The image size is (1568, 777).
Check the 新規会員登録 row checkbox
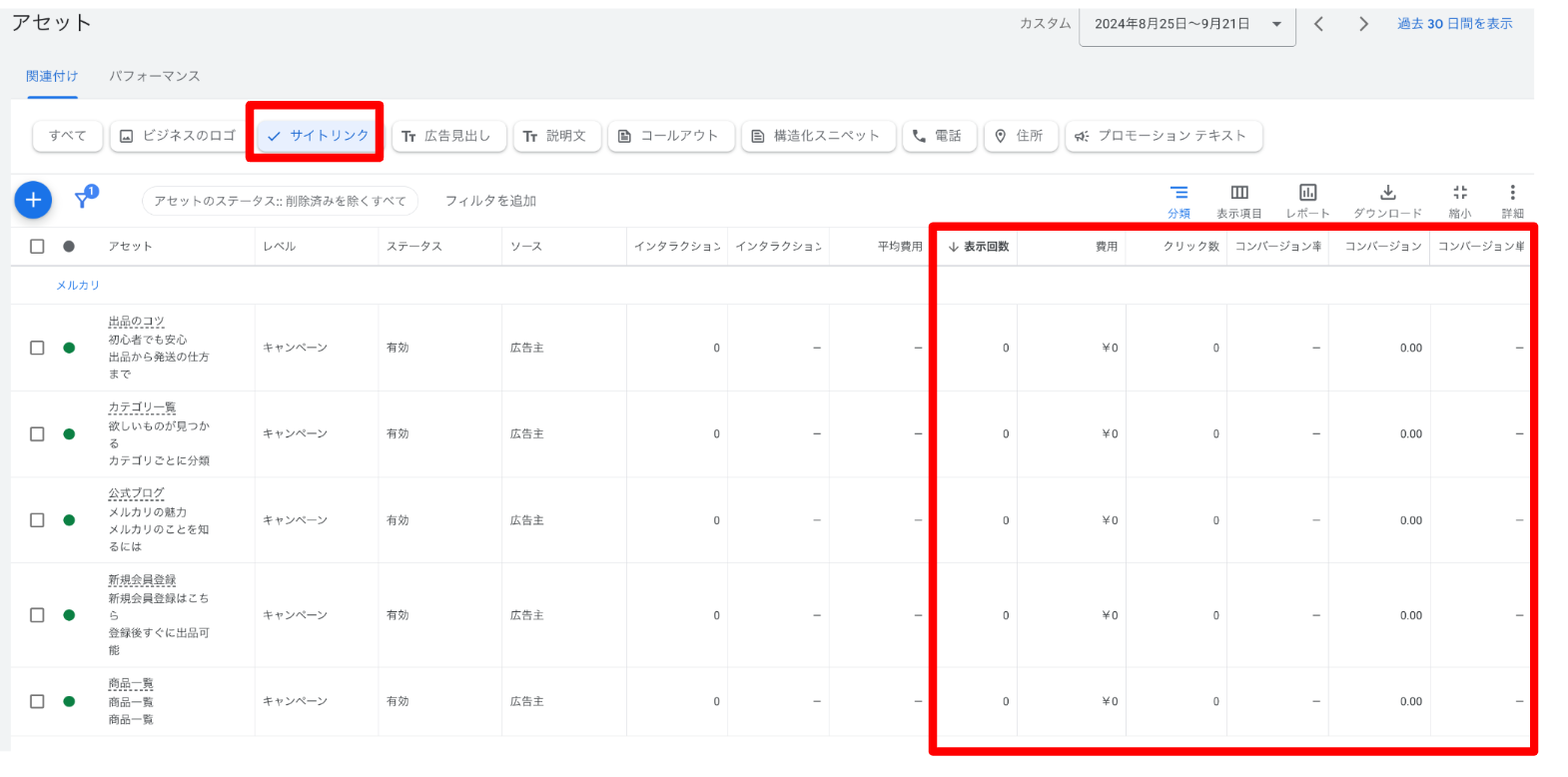pyautogui.click(x=37, y=615)
